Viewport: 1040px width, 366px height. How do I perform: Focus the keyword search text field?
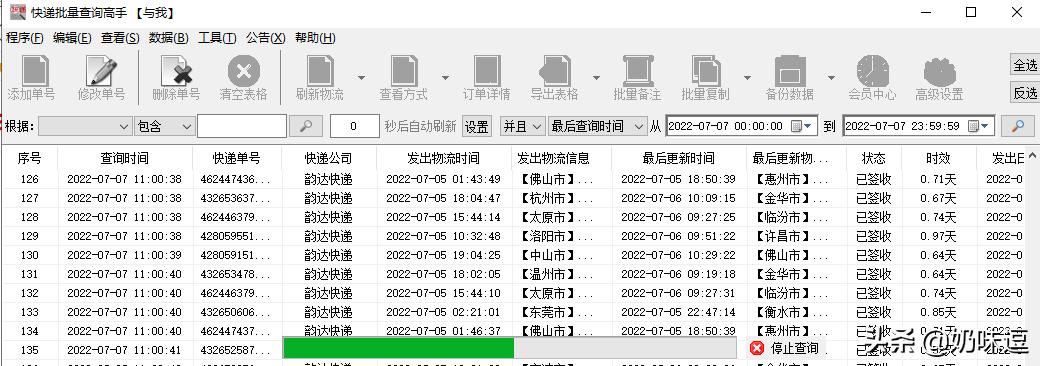point(241,126)
